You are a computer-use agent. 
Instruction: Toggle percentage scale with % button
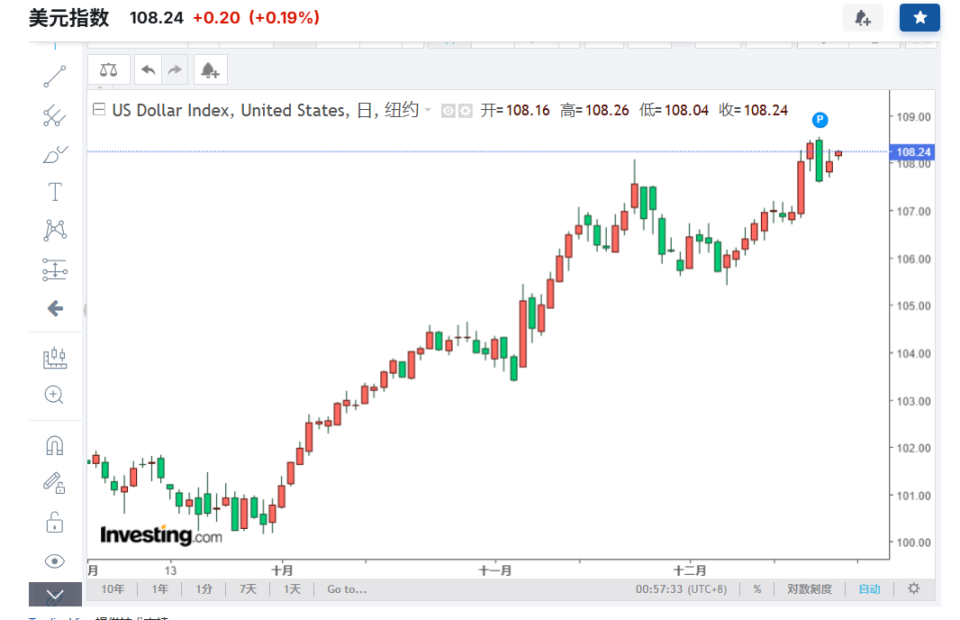(x=757, y=589)
